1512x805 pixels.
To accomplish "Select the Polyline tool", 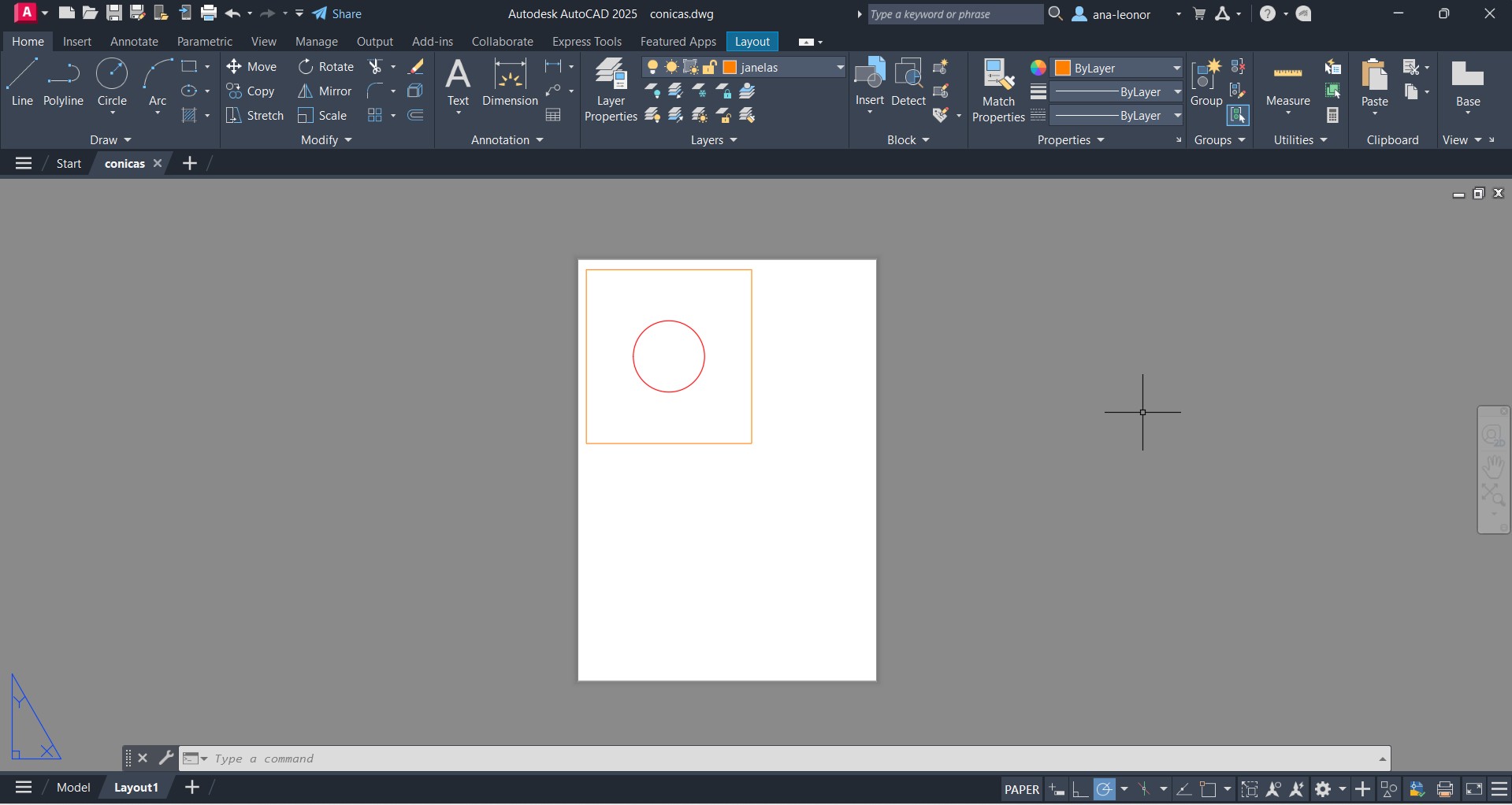I will (63, 83).
